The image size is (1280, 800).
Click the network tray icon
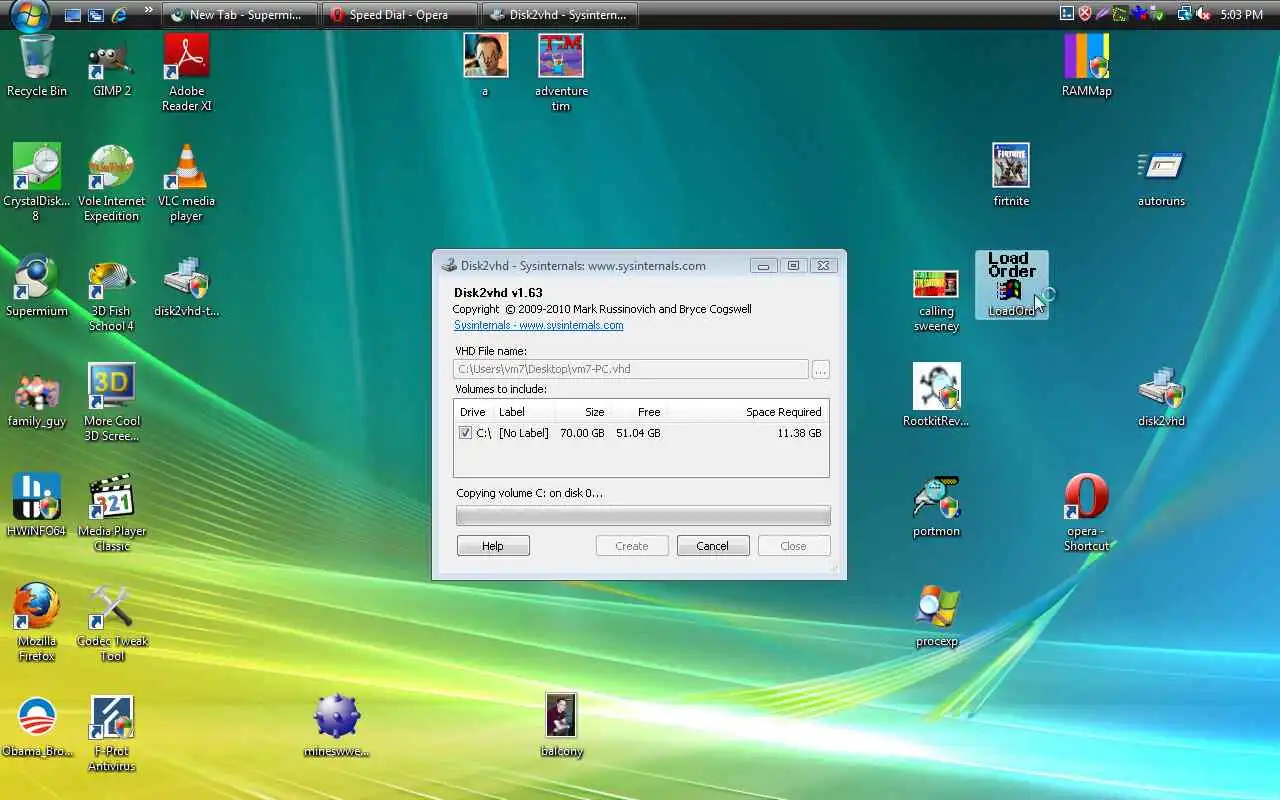click(x=1184, y=14)
